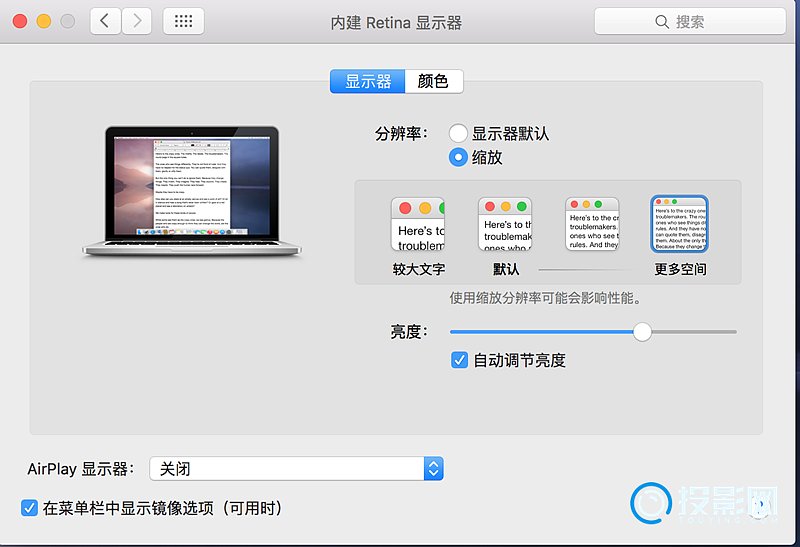The image size is (800, 547).
Task: Click the AirPlay dropdown arrow stepper
Action: [433, 468]
